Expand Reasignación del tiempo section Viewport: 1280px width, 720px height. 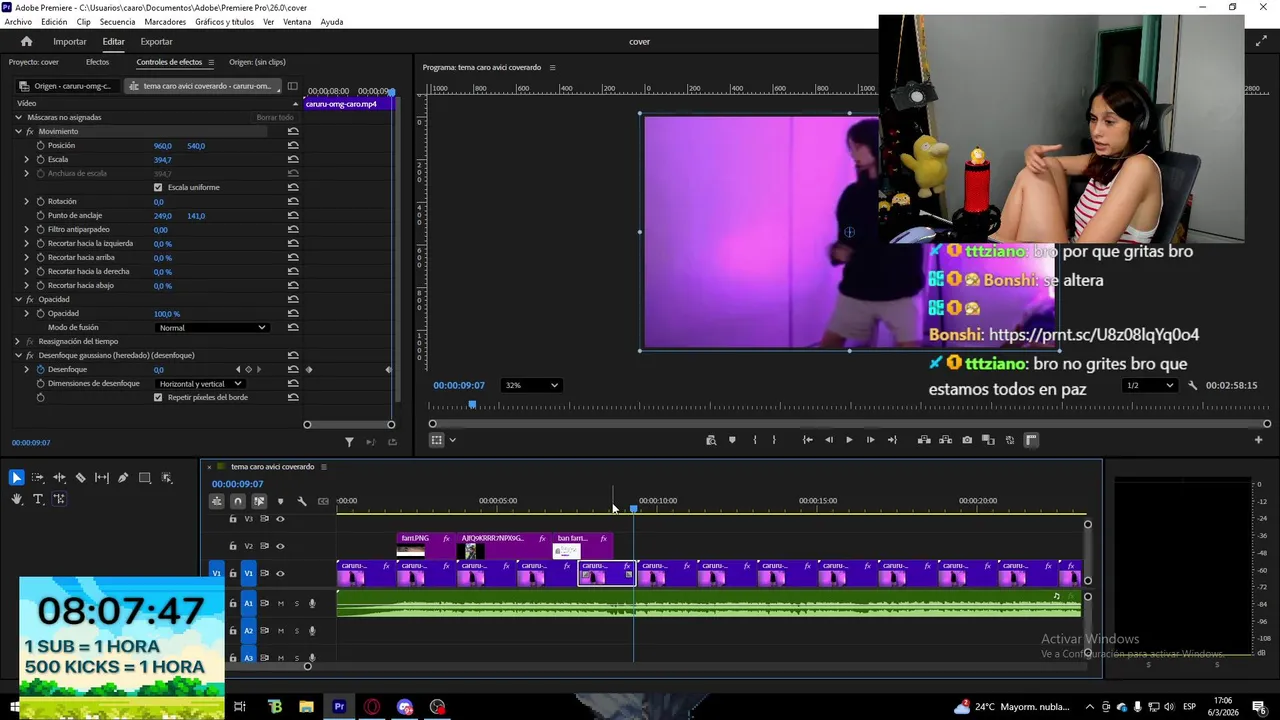18,342
